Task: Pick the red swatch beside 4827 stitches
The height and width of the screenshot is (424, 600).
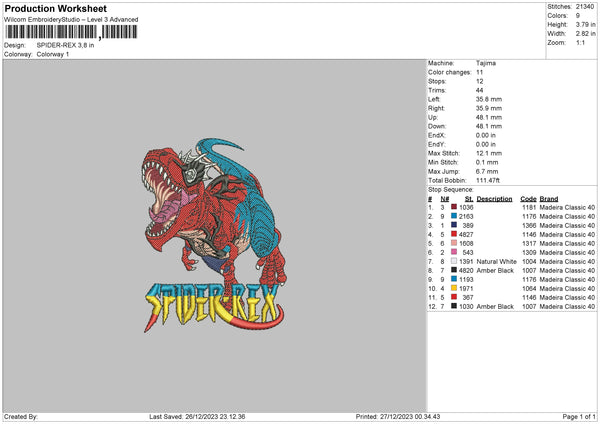Action: 454,234
